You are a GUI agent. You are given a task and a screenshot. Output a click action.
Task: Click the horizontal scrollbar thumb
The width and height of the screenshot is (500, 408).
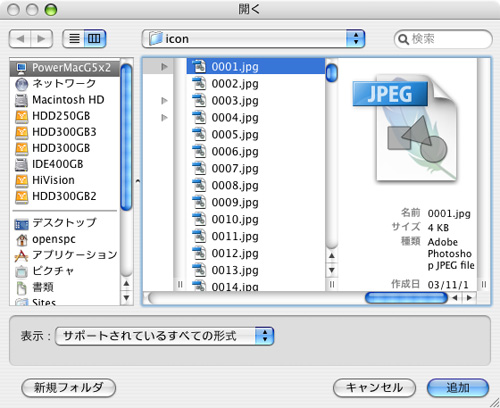coord(406,298)
